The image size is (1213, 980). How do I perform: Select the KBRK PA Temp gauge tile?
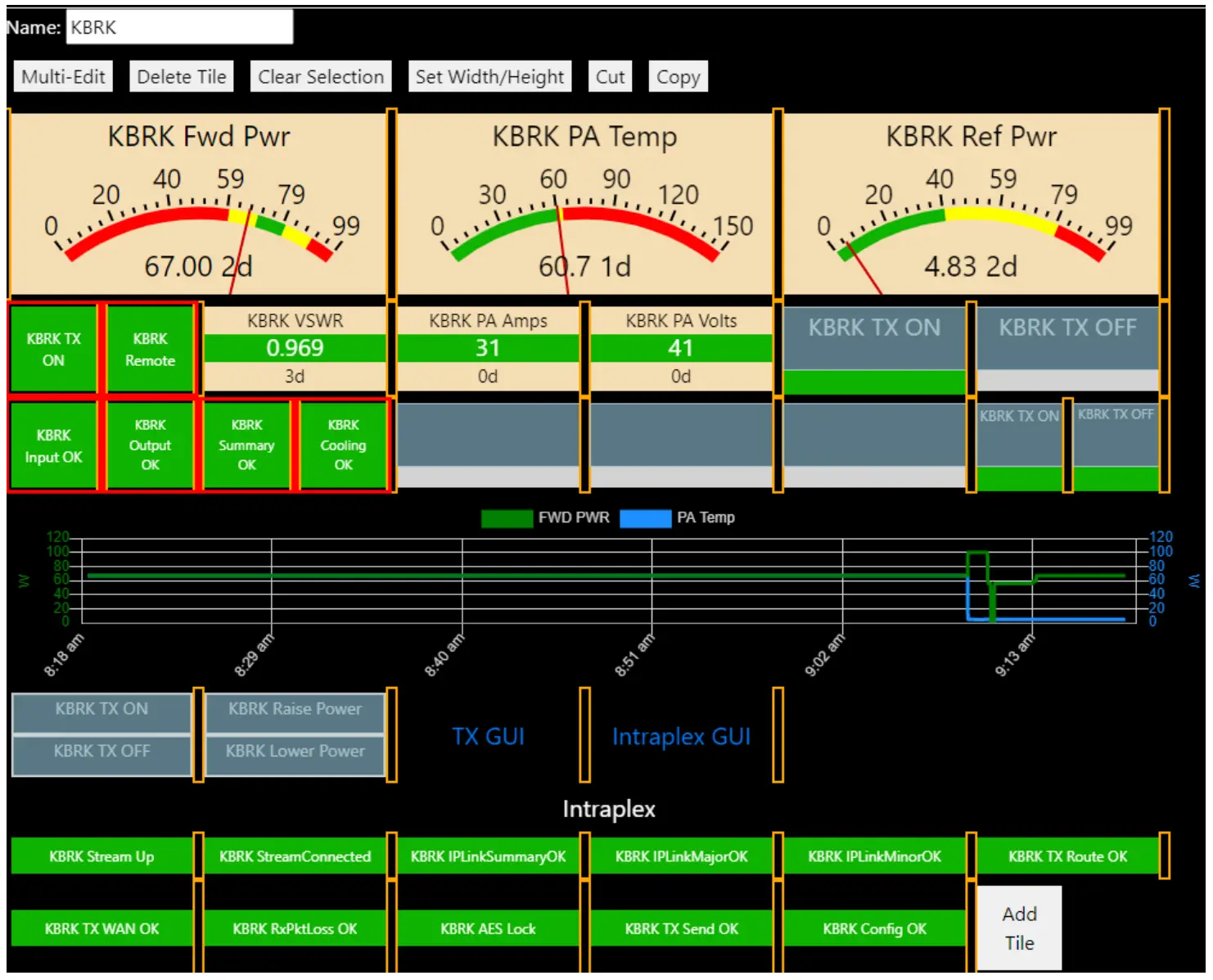pyautogui.click(x=584, y=203)
